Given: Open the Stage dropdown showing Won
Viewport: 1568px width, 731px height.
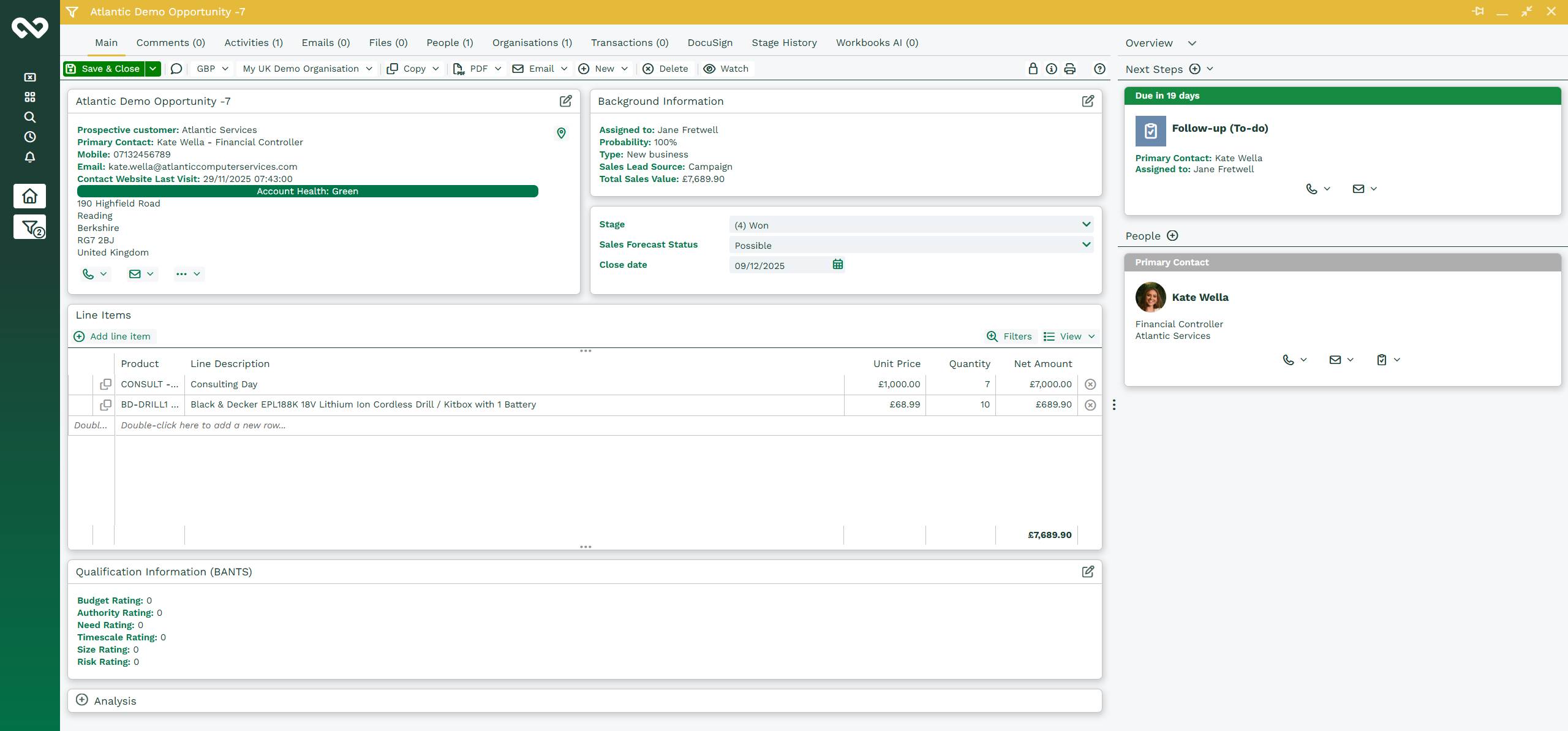Looking at the screenshot, I should (910, 225).
